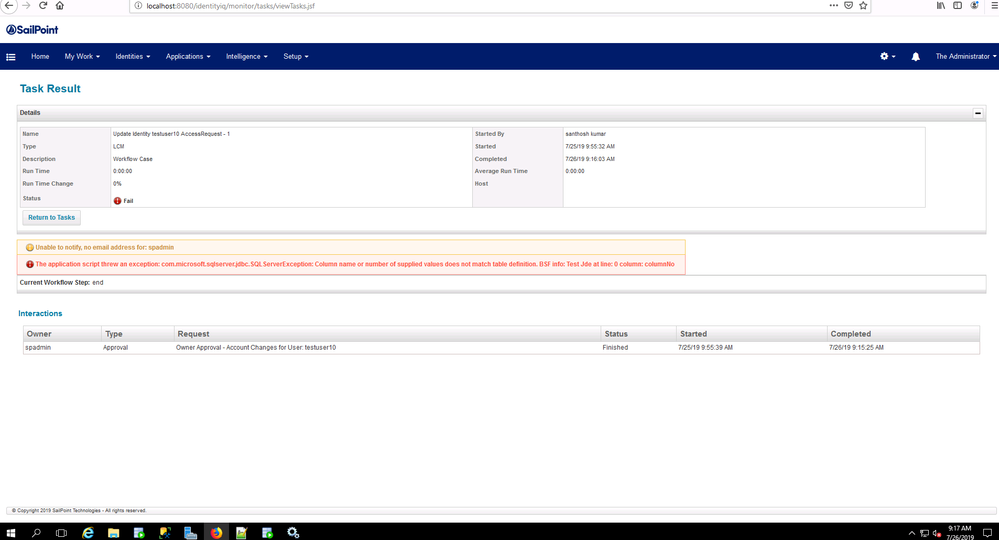Image resolution: width=999 pixels, height=540 pixels.
Task: Expand the My Work dropdown menu
Action: pos(82,57)
